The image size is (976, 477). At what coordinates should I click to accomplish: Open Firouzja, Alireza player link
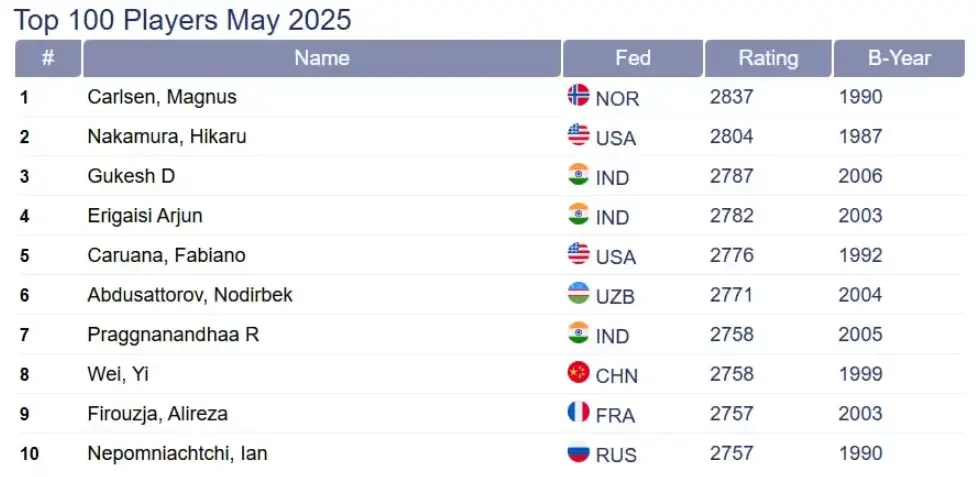(x=157, y=413)
